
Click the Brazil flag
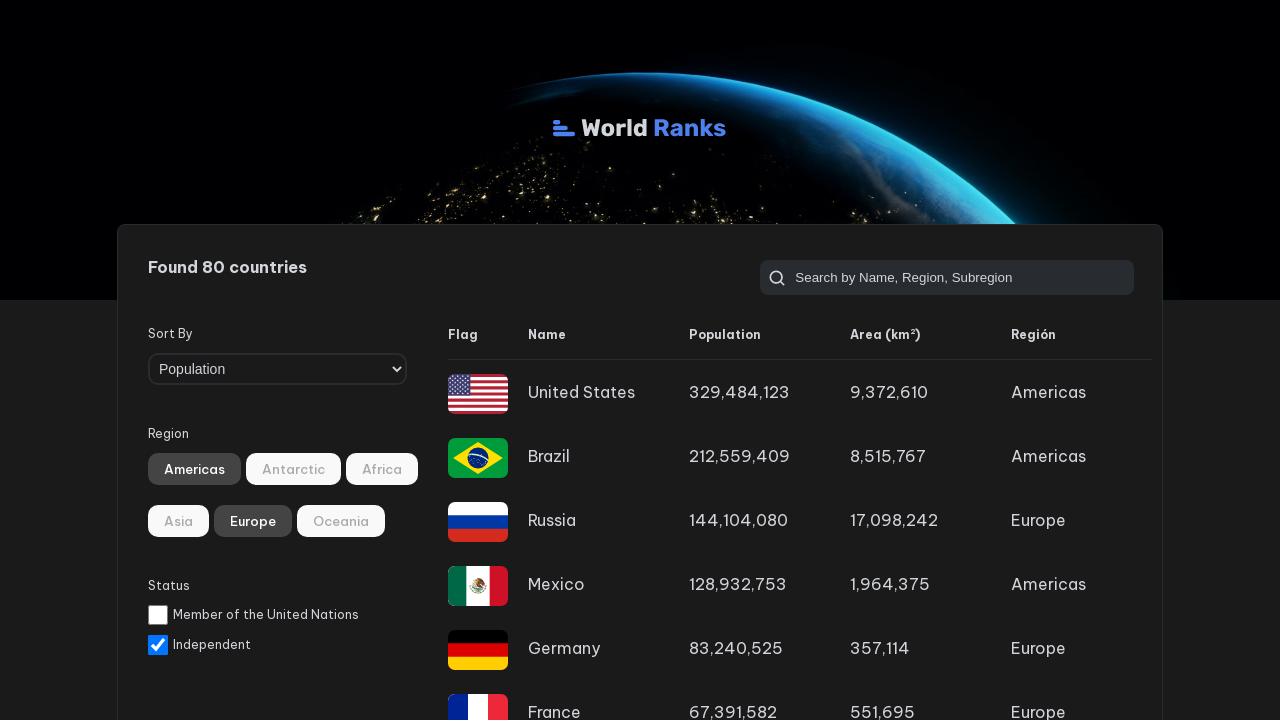pyautogui.click(x=478, y=457)
